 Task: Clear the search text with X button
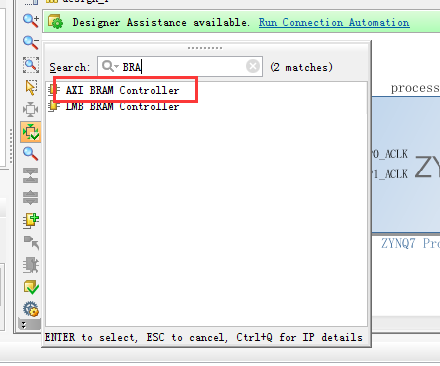(x=253, y=66)
